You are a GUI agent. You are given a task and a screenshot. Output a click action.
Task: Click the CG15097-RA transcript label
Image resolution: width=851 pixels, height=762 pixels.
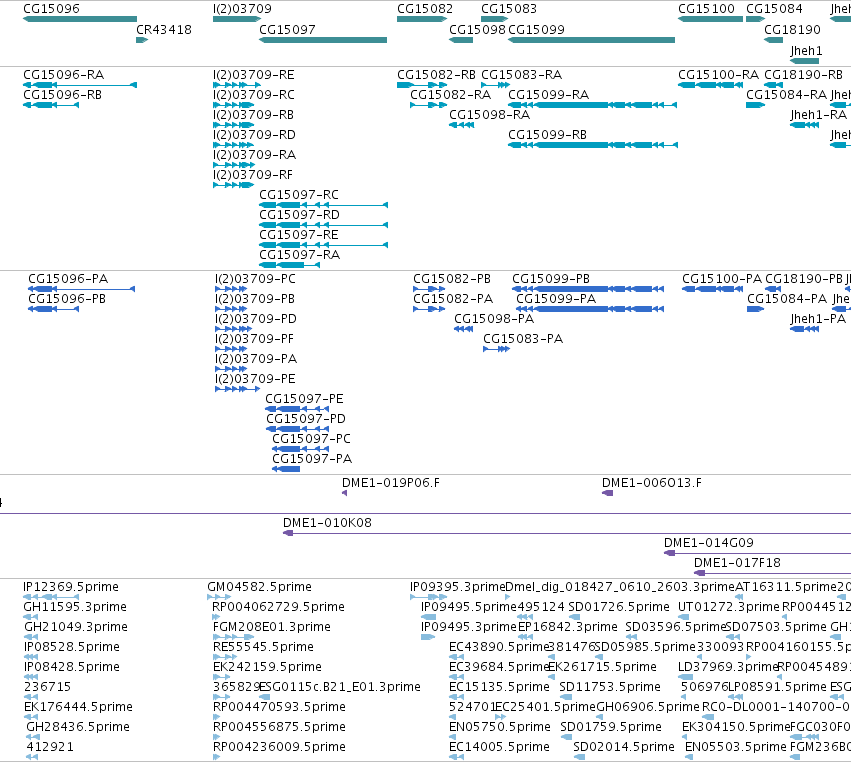[x=300, y=255]
